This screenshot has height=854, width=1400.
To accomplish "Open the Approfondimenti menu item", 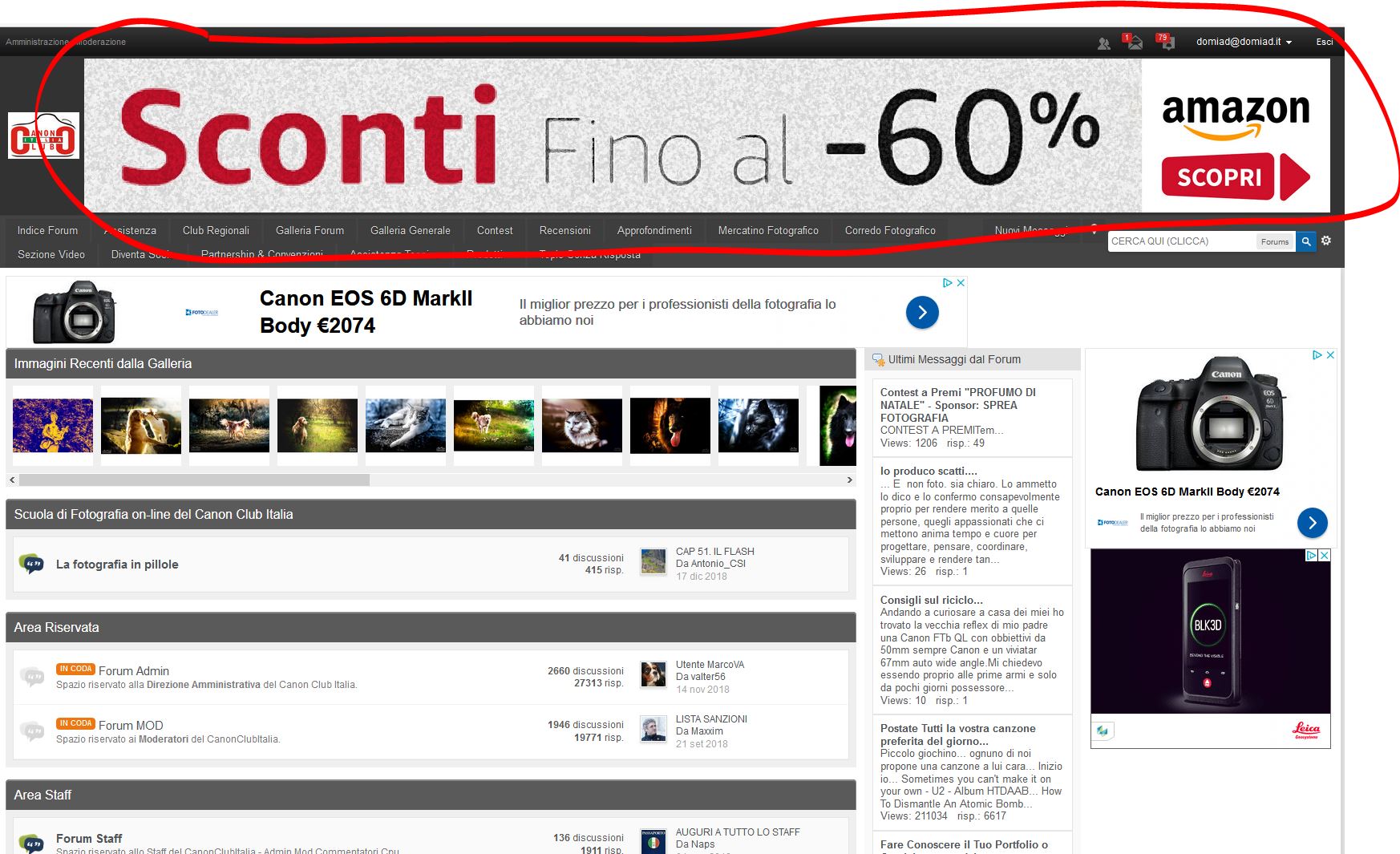I will coord(654,230).
